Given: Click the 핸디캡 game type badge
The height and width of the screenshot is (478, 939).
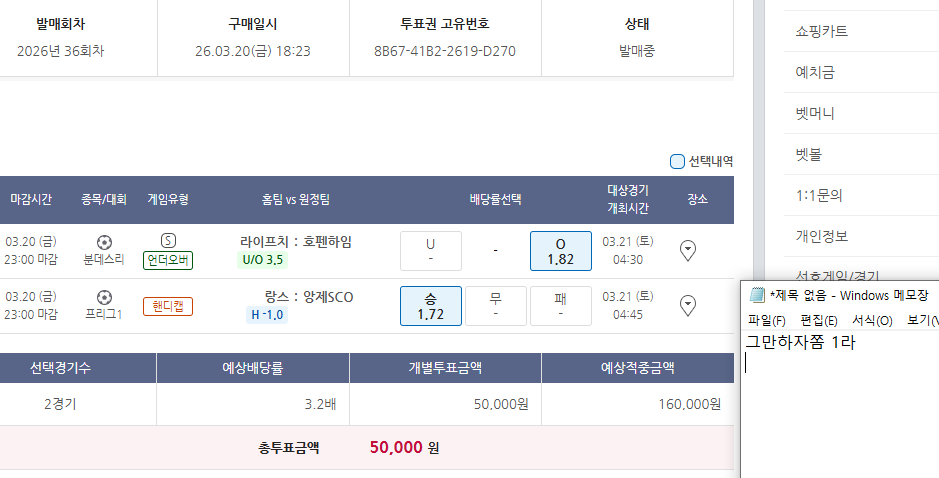Looking at the screenshot, I should [x=168, y=306].
